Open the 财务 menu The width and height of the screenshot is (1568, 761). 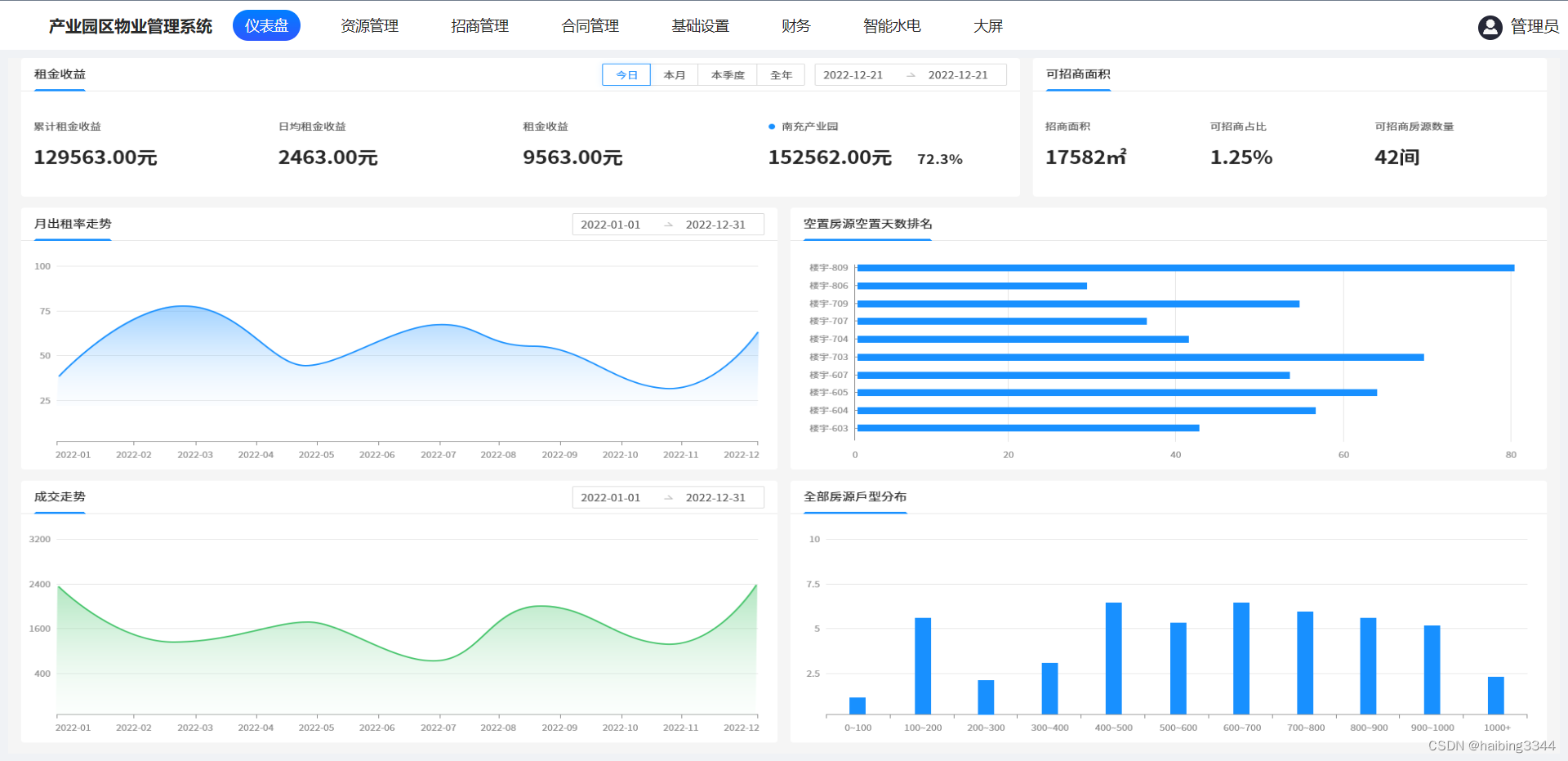pyautogui.click(x=795, y=26)
